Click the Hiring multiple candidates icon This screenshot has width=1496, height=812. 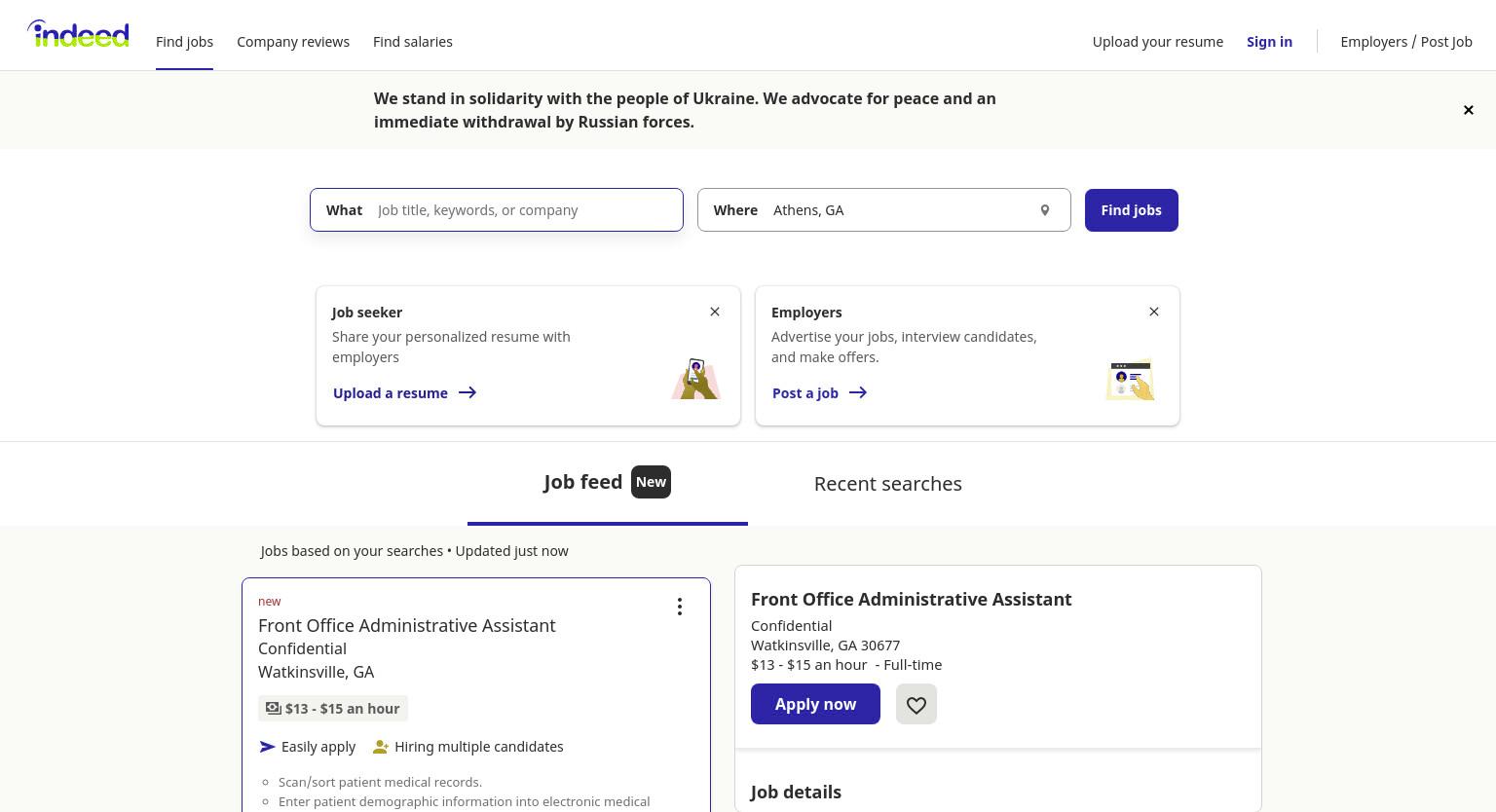381,747
